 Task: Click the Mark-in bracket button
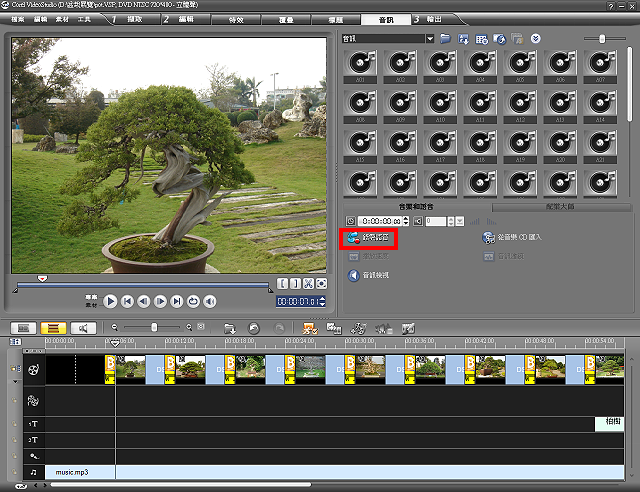tap(282, 283)
